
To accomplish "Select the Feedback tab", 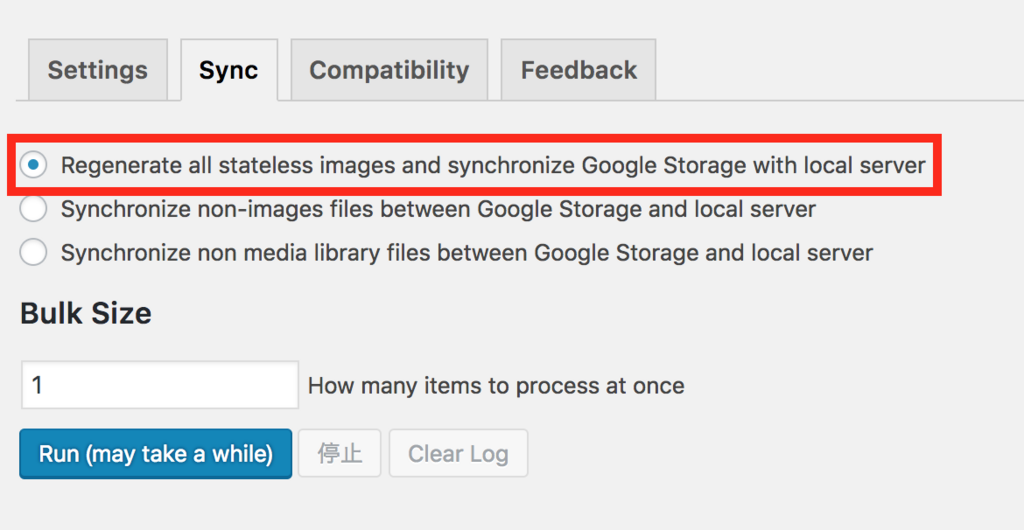I will (x=578, y=70).
